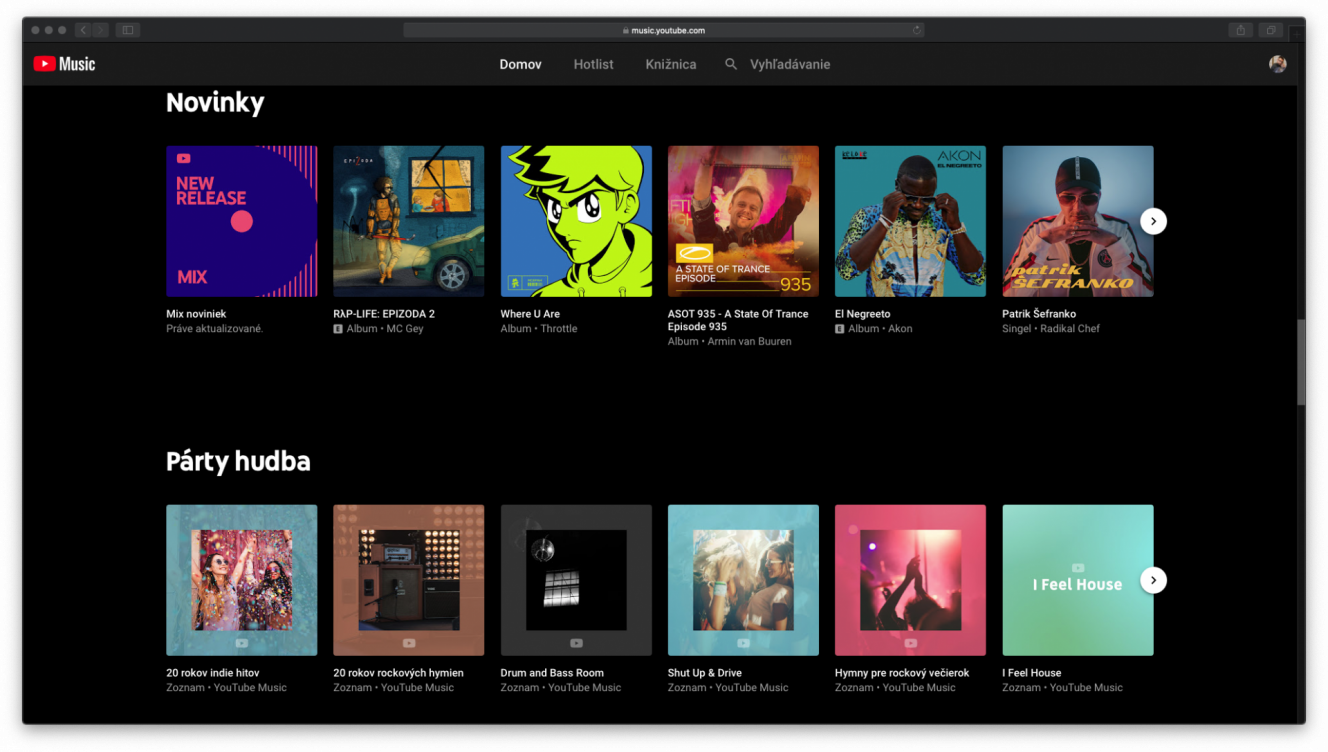This screenshot has height=752, width=1328.
Task: Click the 20 rokov rockových hymien title
Action: pos(398,673)
